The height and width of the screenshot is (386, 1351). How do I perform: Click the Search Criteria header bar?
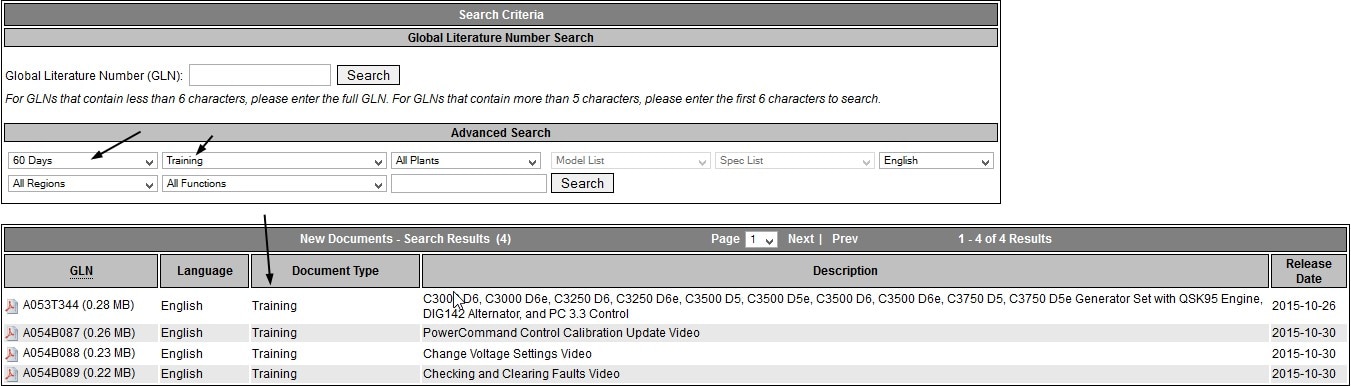[x=501, y=15]
